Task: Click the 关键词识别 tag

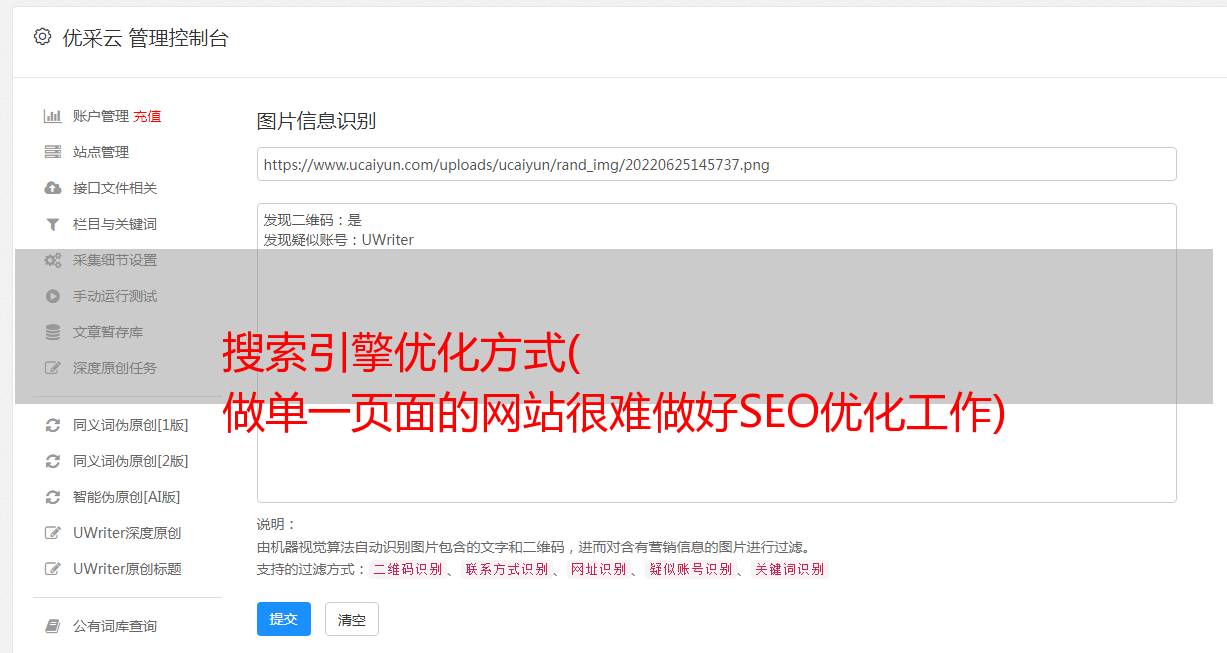Action: [790, 569]
